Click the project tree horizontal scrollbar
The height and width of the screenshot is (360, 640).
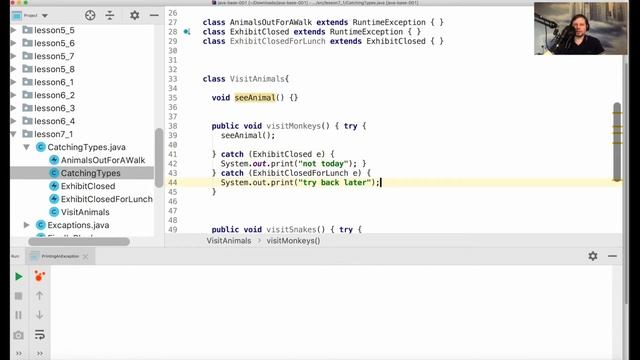[79, 241]
